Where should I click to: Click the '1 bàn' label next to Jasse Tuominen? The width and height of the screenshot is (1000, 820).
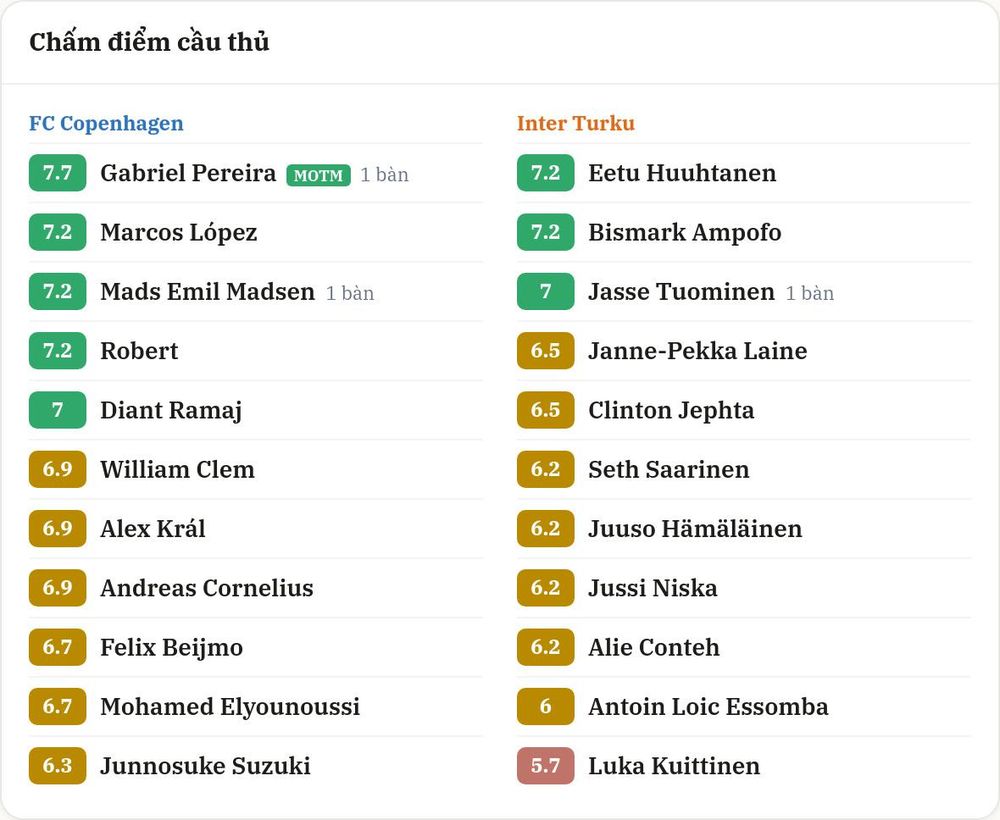809,293
